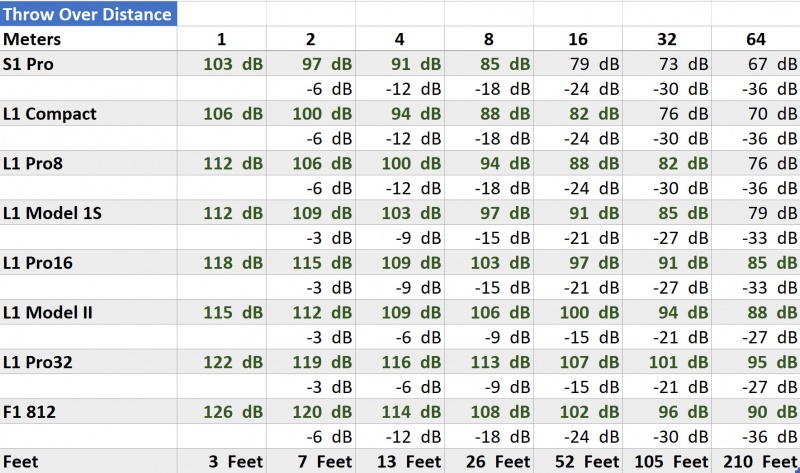This screenshot has height=473, width=800.
Task: Click the "64" meters column header
Action: [755, 39]
